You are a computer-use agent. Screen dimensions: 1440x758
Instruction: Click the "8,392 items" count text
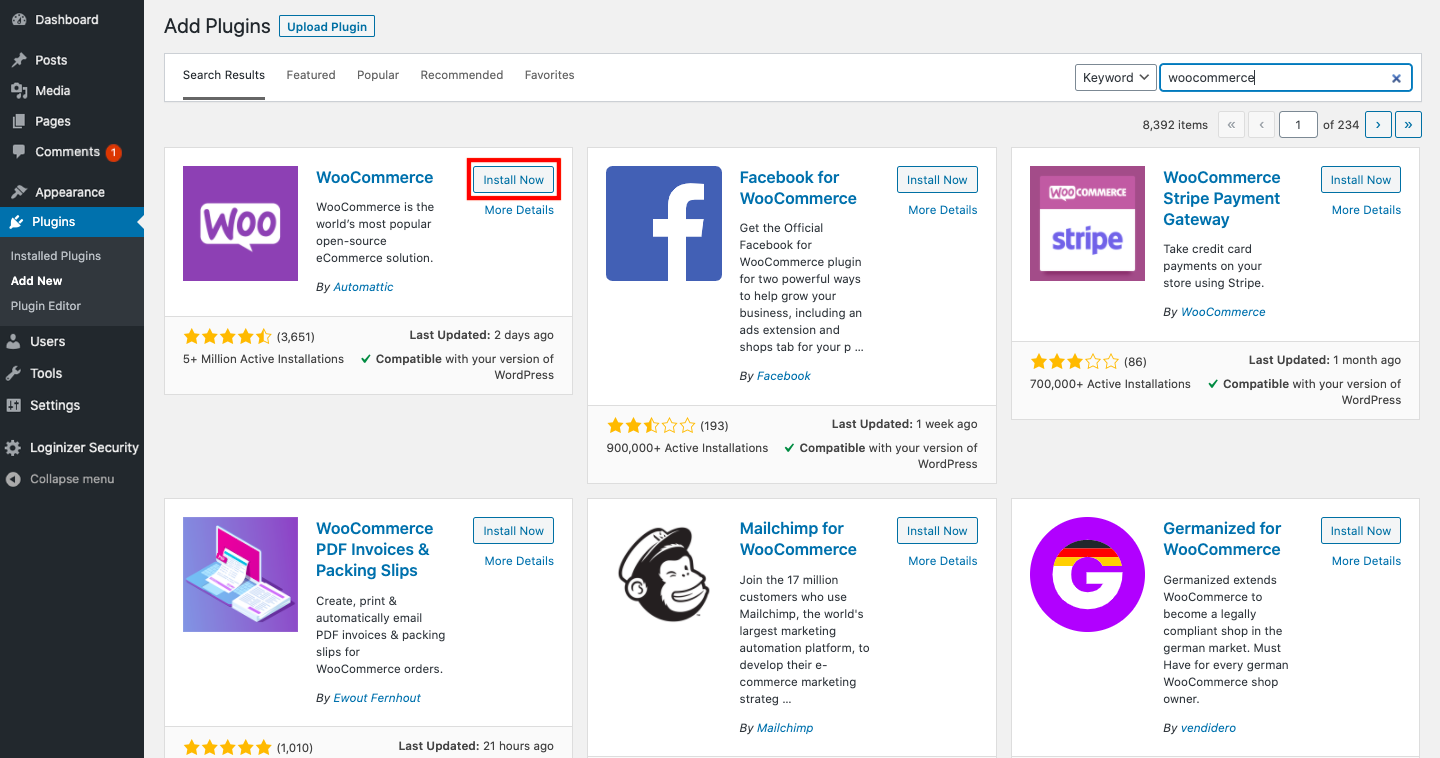click(x=1175, y=125)
